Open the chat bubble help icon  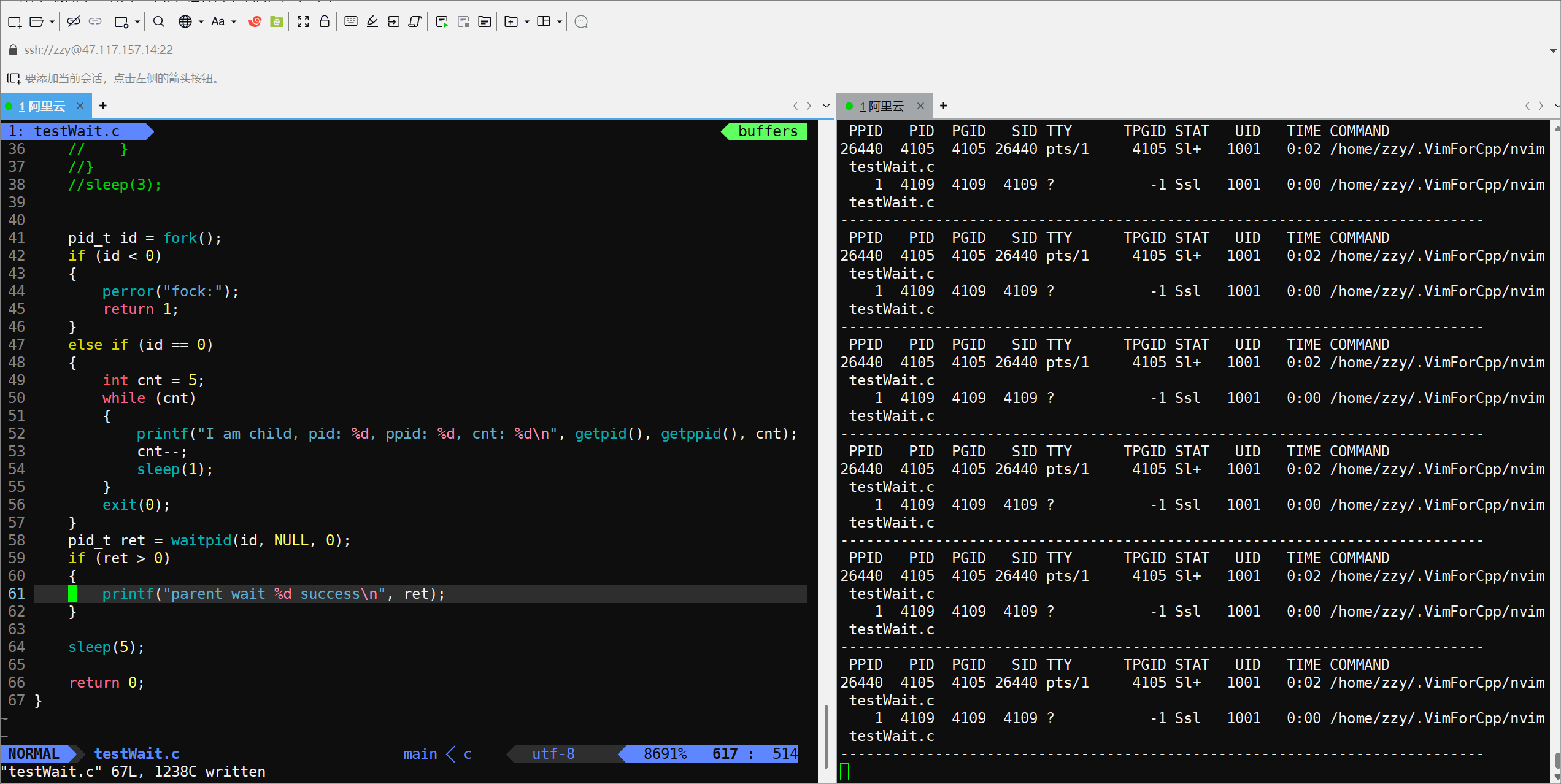pyautogui.click(x=581, y=22)
